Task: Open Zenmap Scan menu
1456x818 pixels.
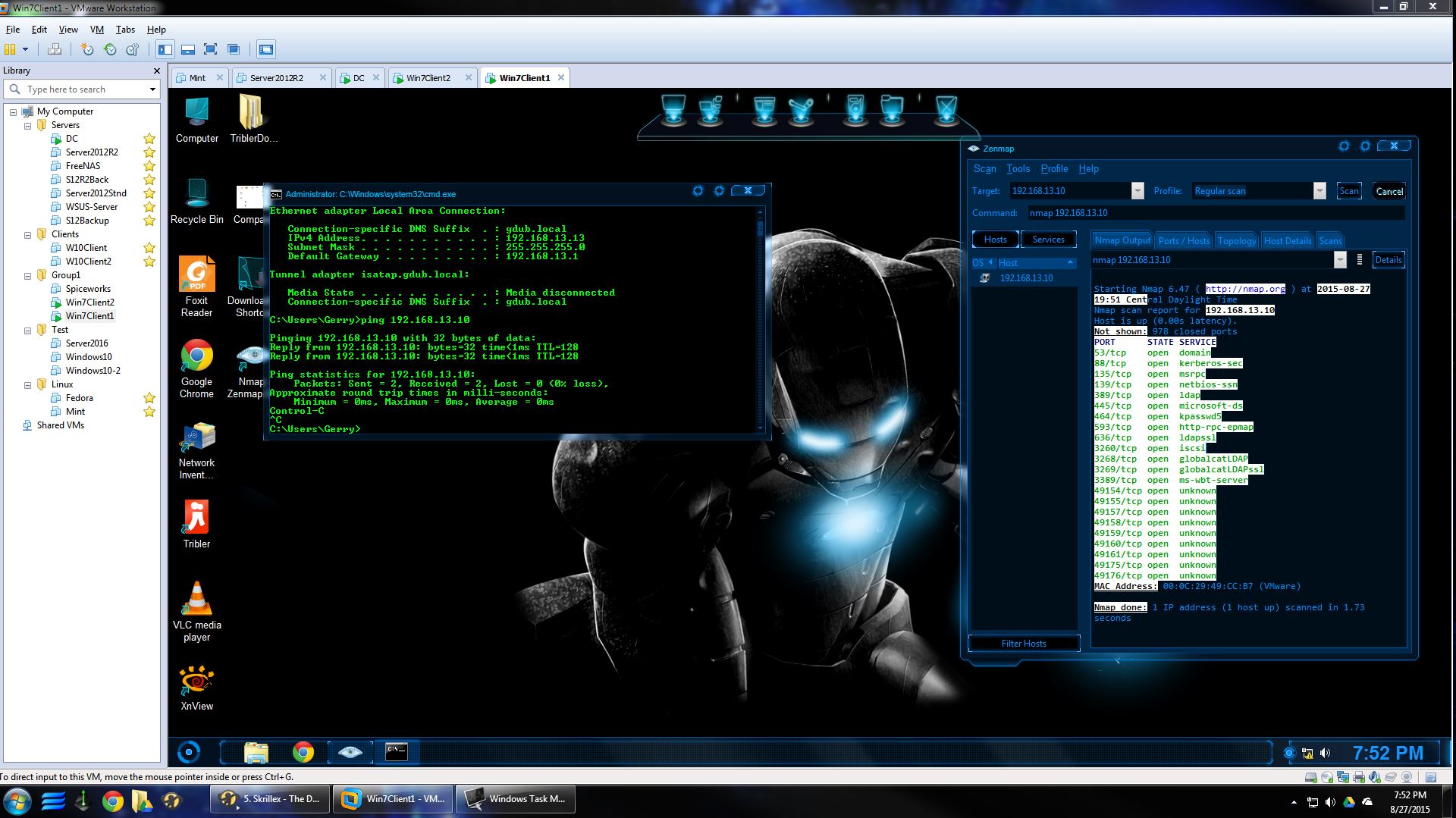Action: [984, 169]
